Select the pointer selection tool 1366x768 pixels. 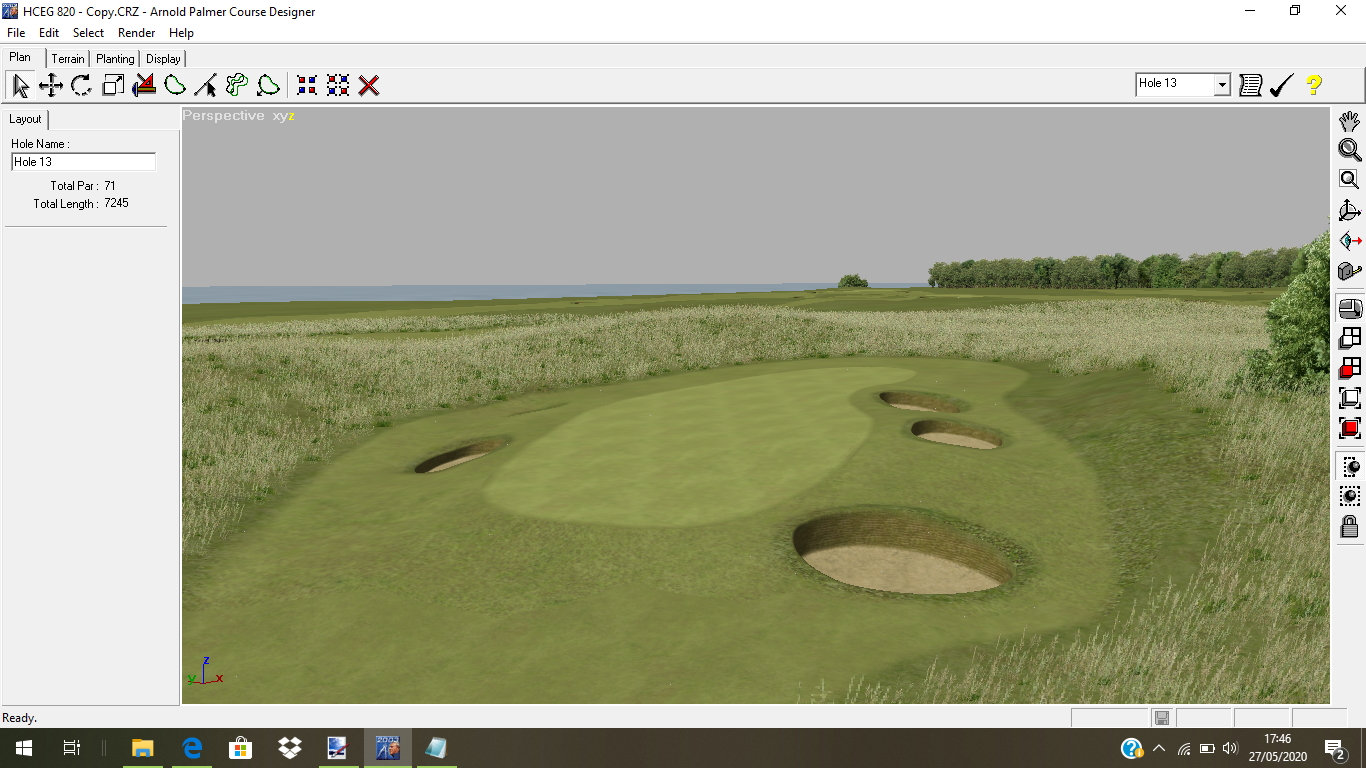coord(20,85)
